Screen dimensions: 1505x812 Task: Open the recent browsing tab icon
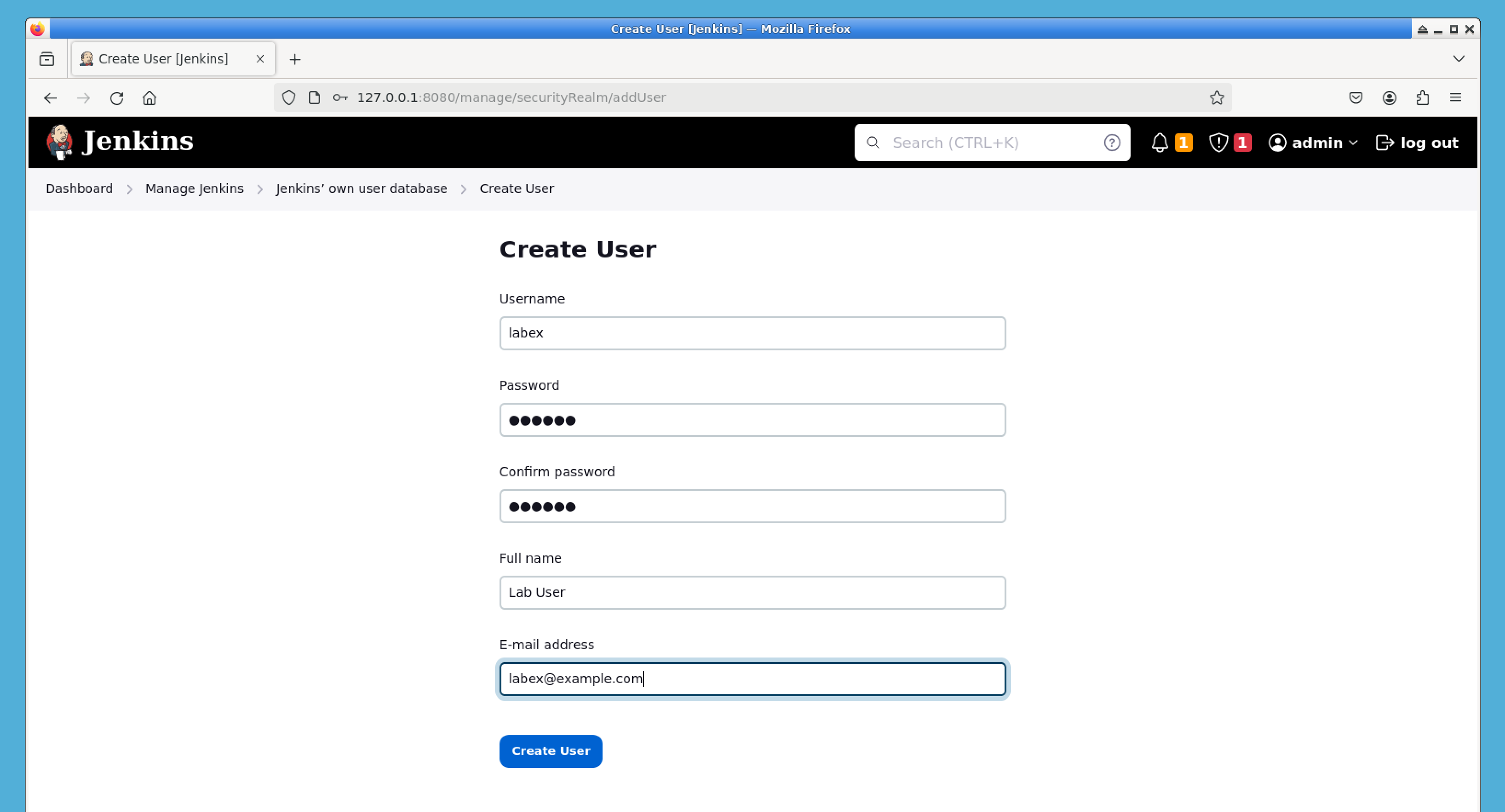click(x=47, y=59)
